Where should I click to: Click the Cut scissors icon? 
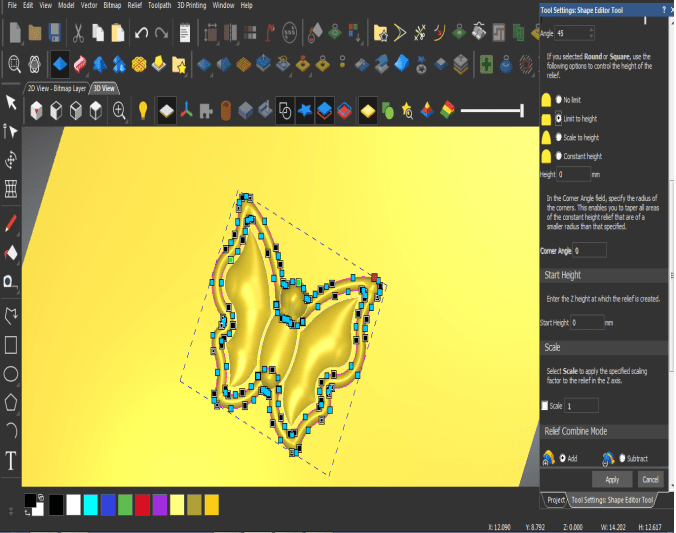[76, 34]
